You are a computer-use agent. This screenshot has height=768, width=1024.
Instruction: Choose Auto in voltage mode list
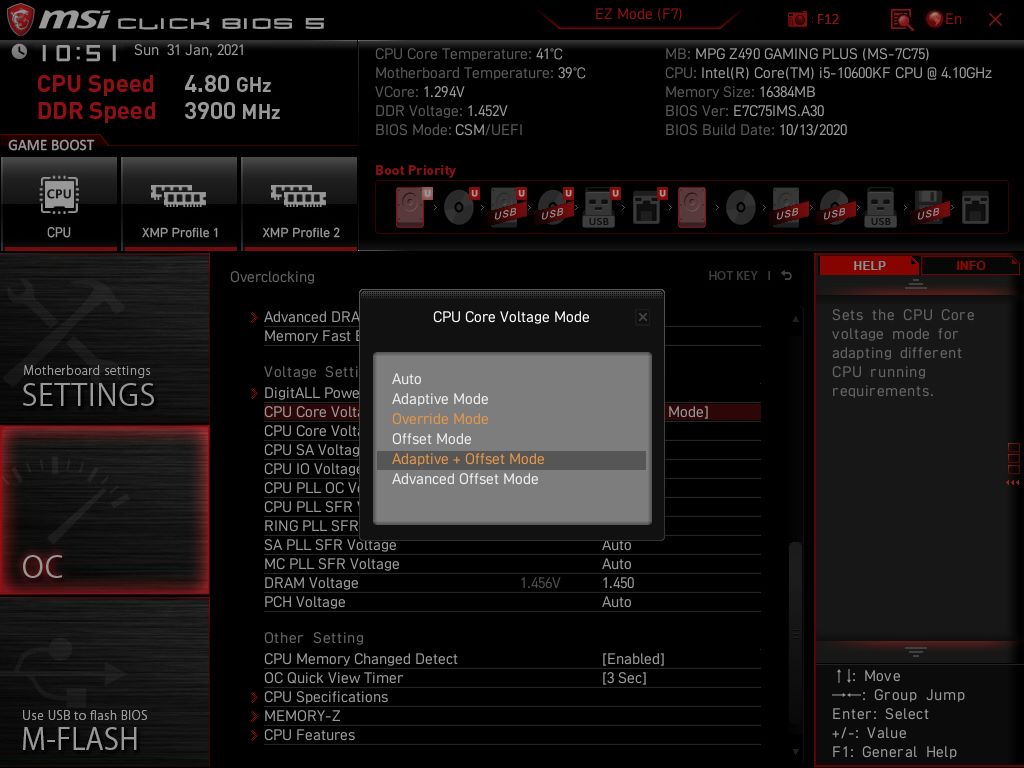(511, 379)
